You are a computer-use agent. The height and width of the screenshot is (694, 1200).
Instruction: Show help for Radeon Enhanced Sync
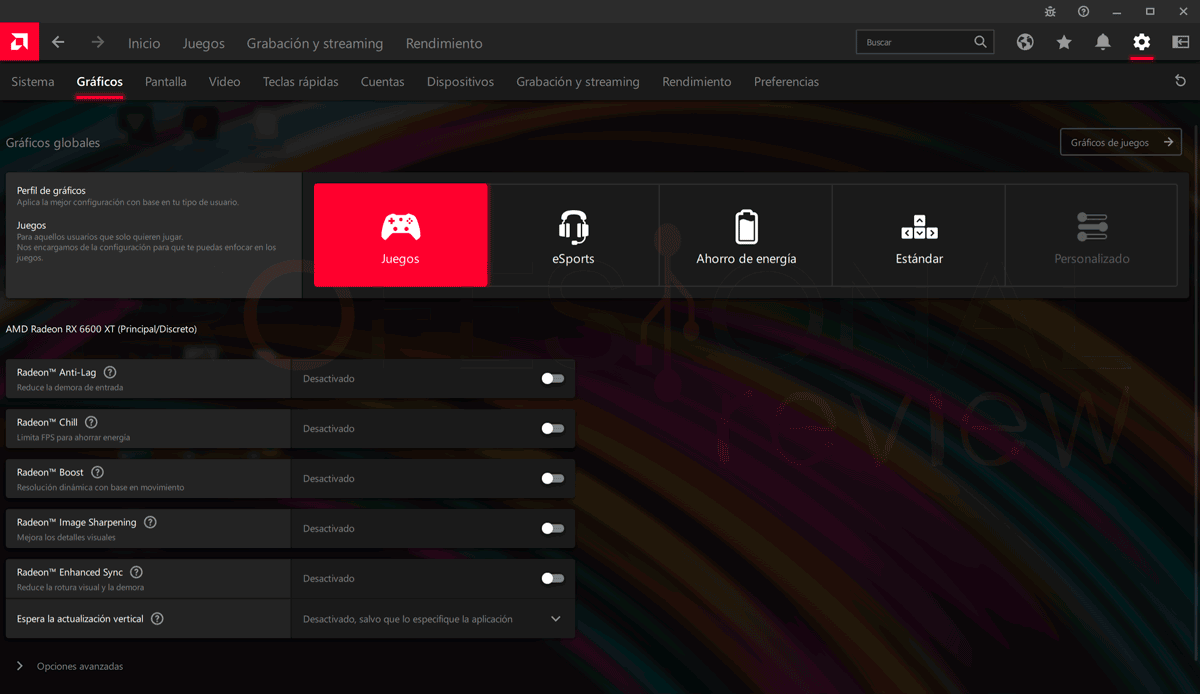[136, 572]
